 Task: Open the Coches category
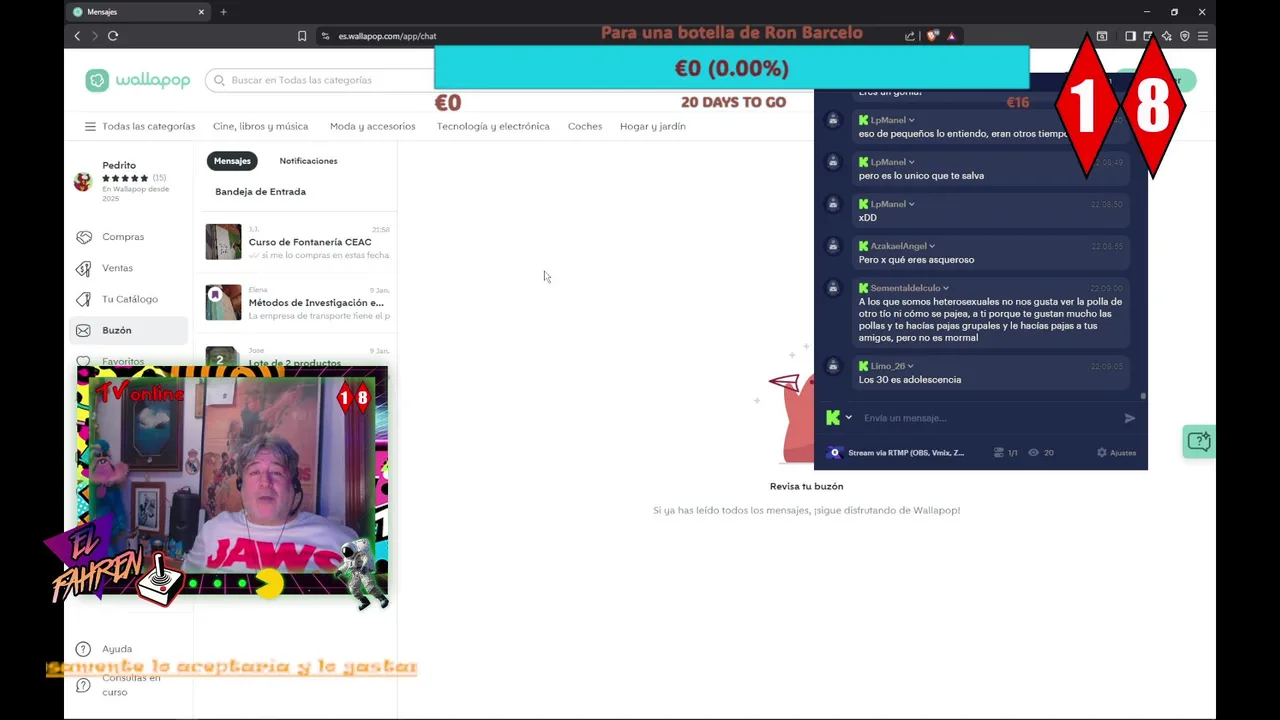585,127
